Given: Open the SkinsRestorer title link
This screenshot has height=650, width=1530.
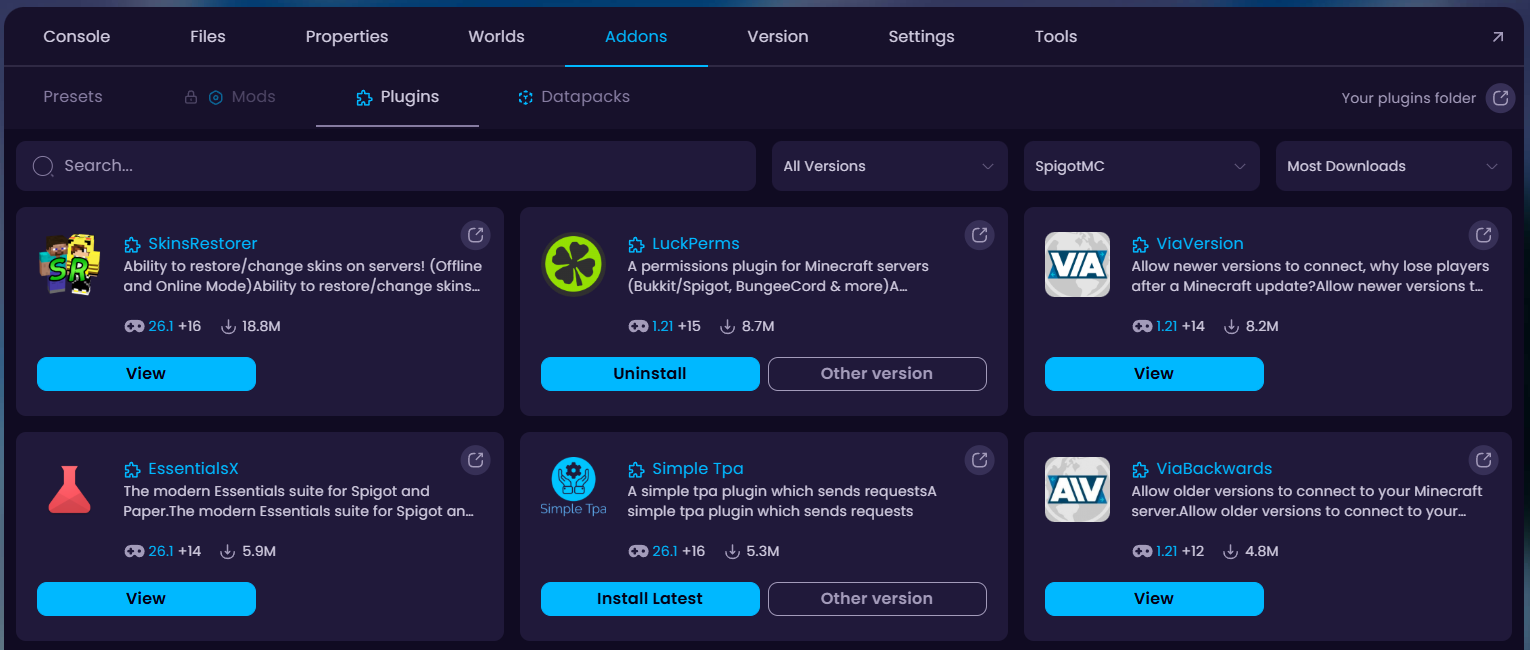Looking at the screenshot, I should [x=203, y=244].
